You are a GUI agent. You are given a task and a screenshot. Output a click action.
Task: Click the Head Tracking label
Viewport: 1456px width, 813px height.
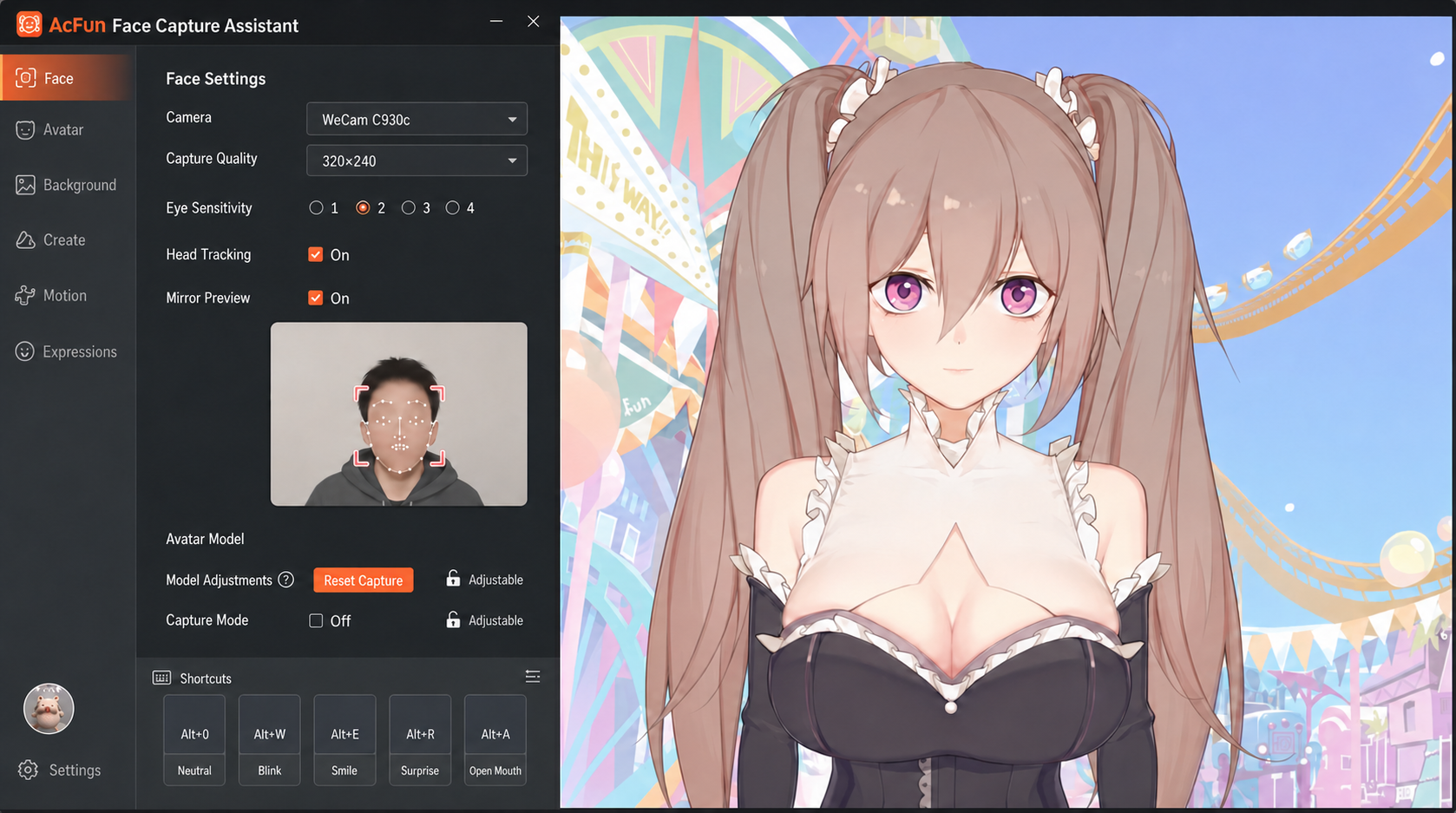tap(208, 254)
